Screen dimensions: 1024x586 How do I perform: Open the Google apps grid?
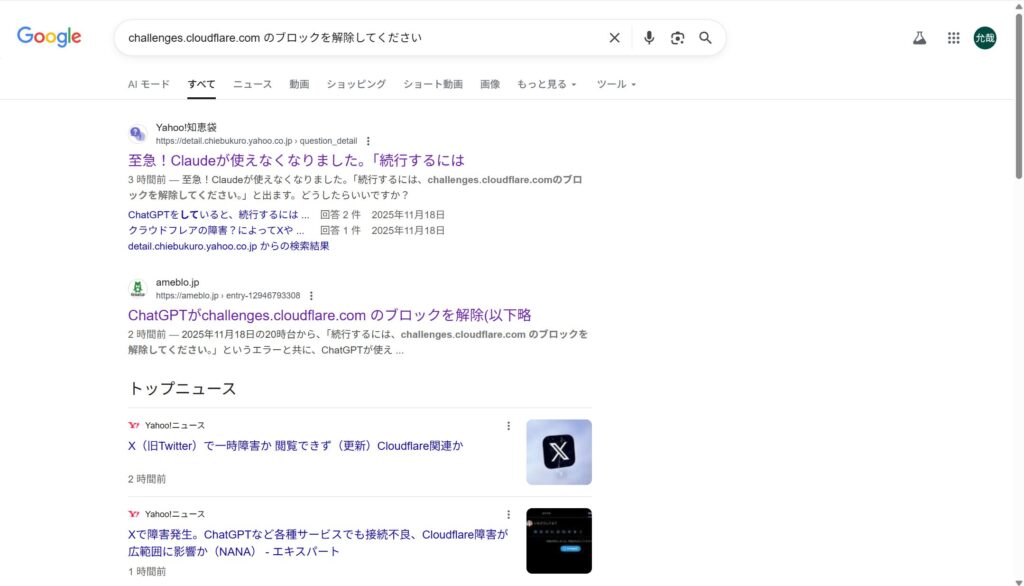953,38
